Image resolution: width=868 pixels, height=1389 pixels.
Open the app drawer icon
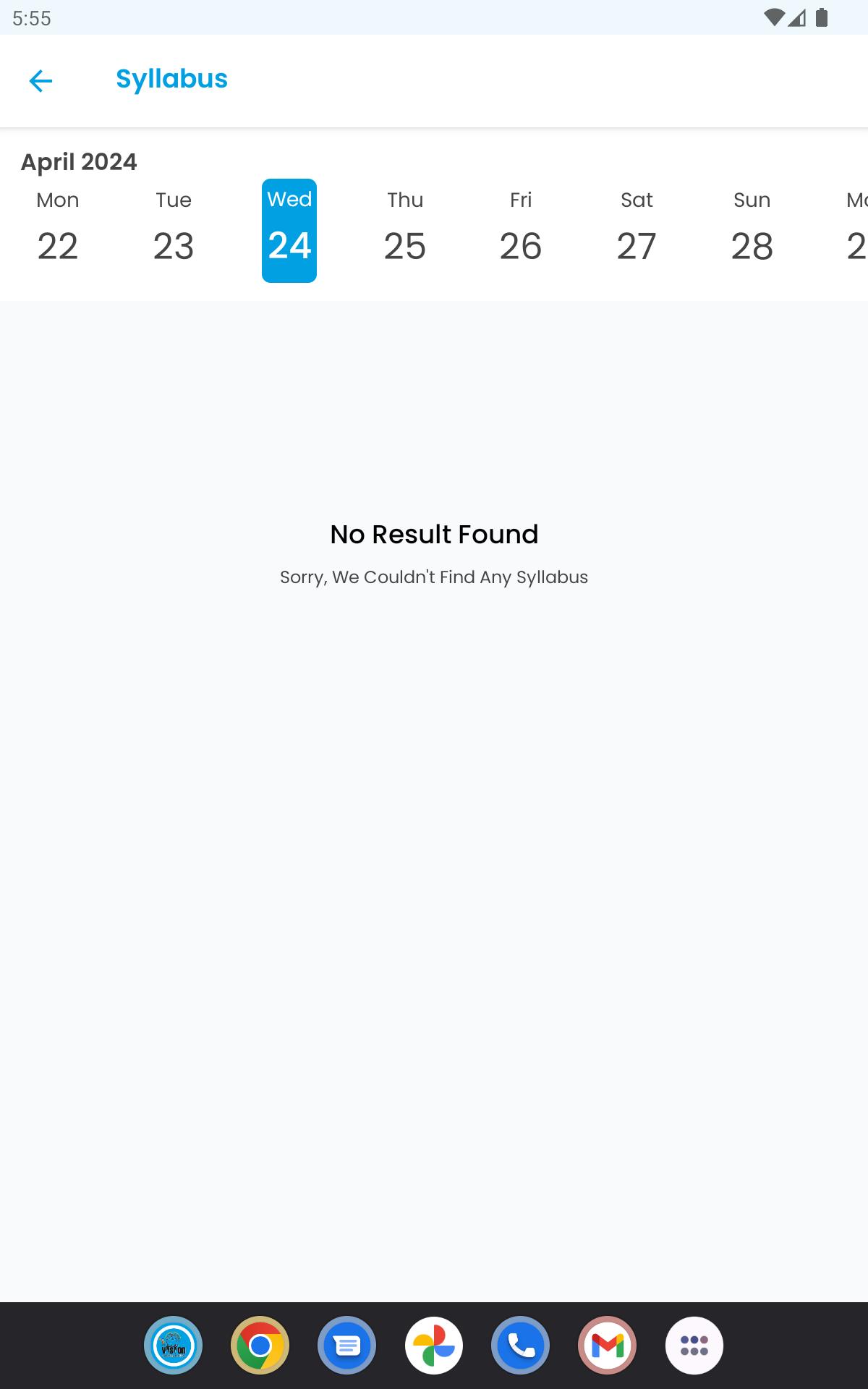(x=694, y=1346)
